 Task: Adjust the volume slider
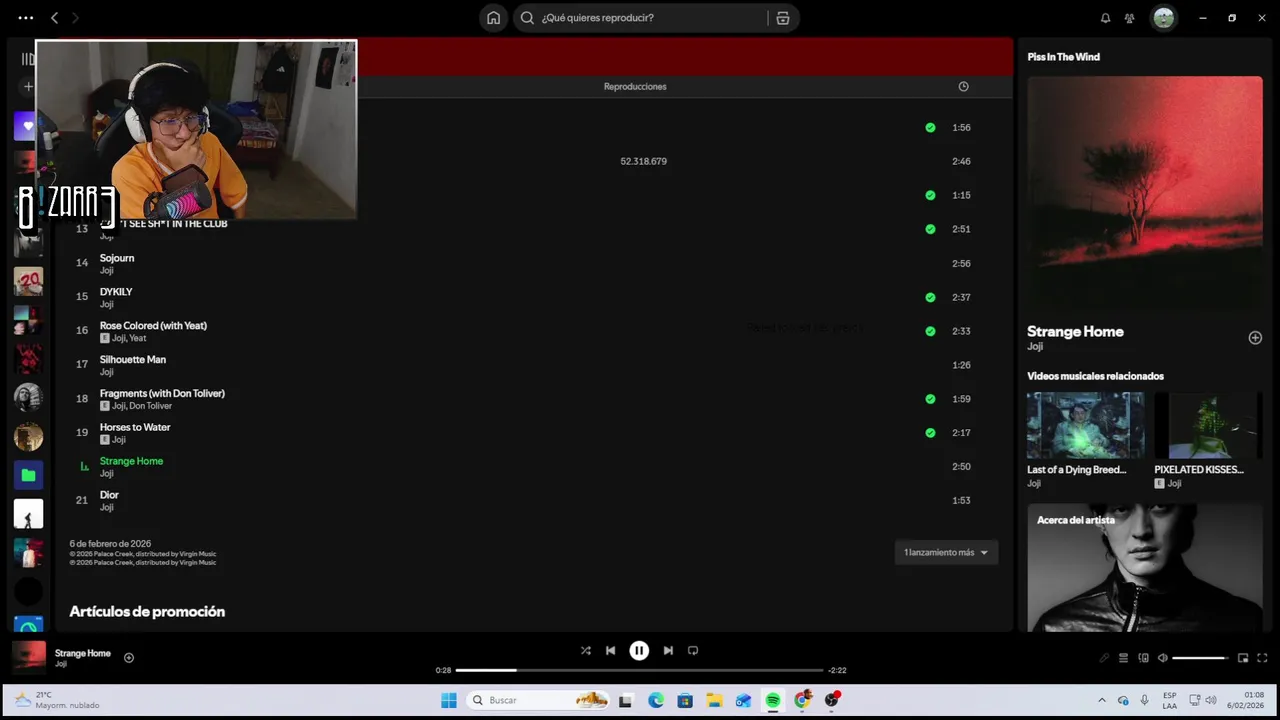(1200, 658)
